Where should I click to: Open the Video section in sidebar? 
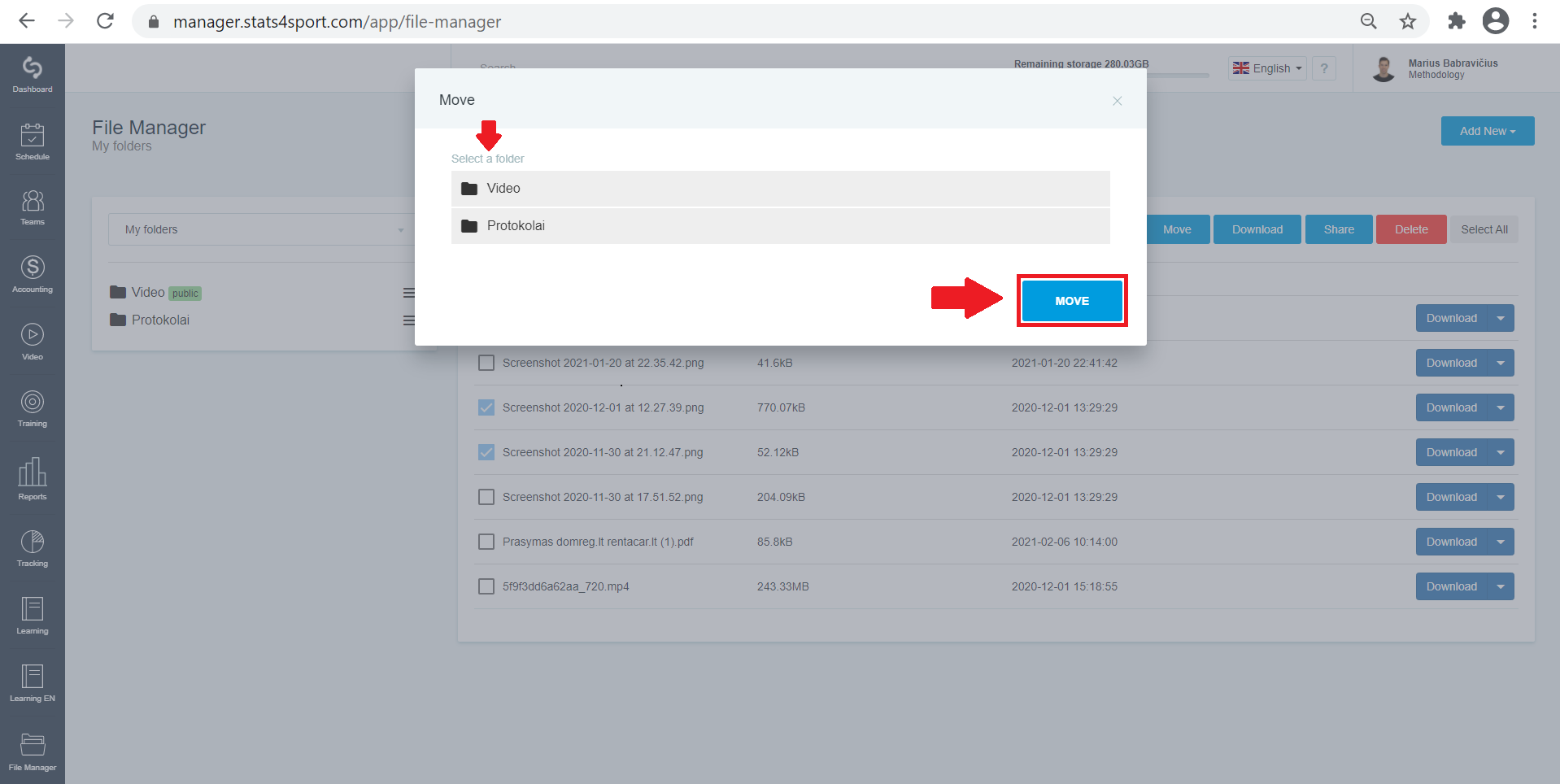[33, 342]
